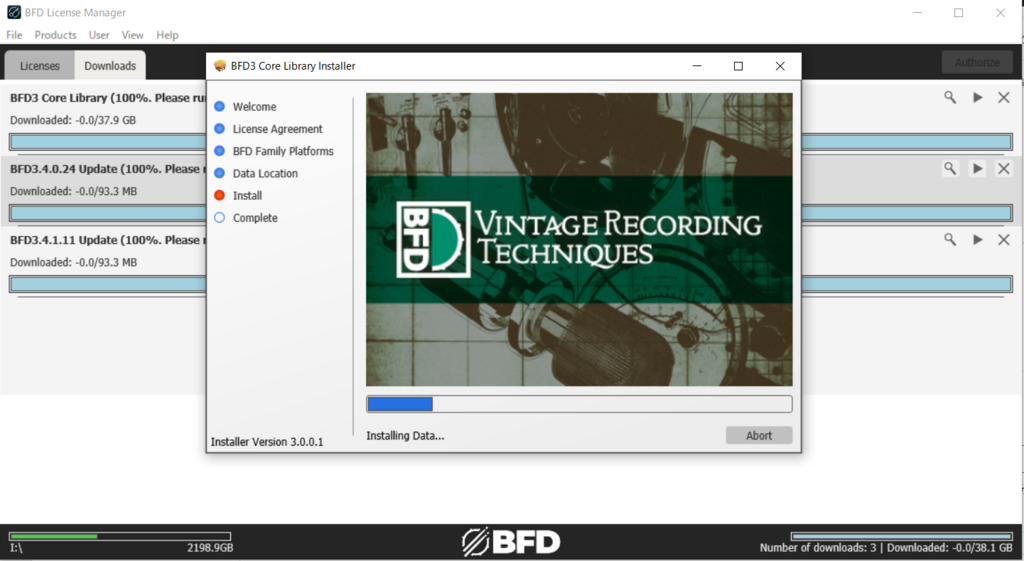This screenshot has width=1024, height=561.
Task: Select the Downloads tab
Action: tap(110, 65)
